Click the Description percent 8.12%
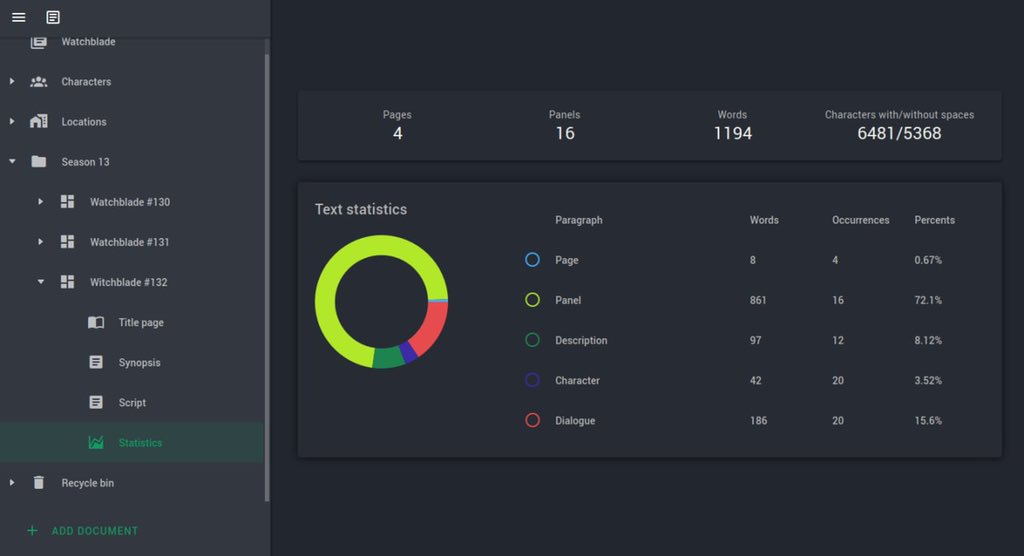 (x=928, y=340)
